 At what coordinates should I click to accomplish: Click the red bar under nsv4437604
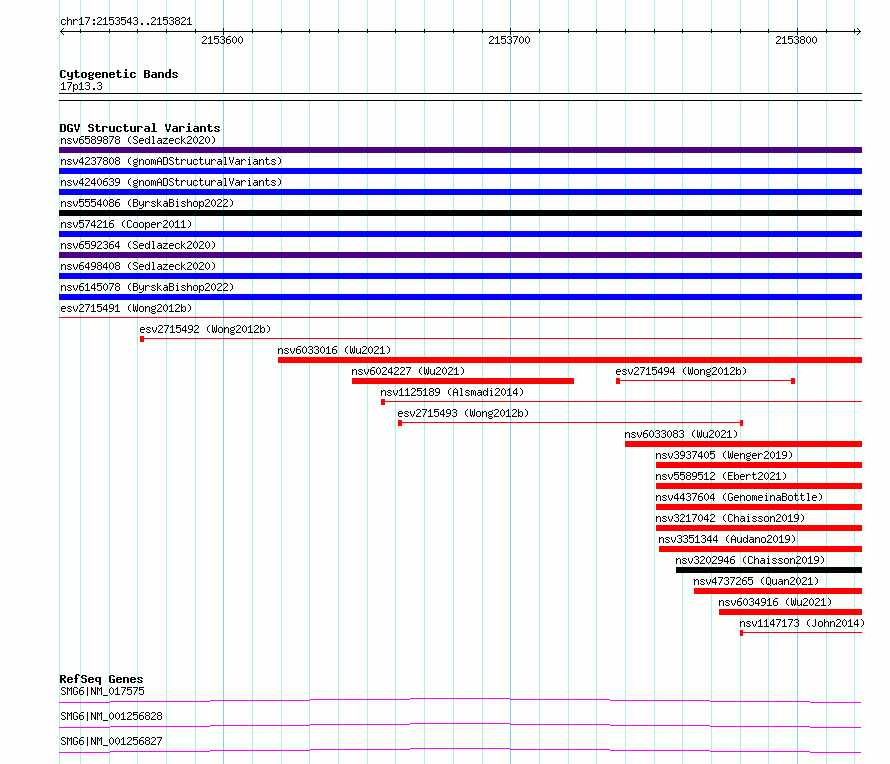tap(759, 507)
